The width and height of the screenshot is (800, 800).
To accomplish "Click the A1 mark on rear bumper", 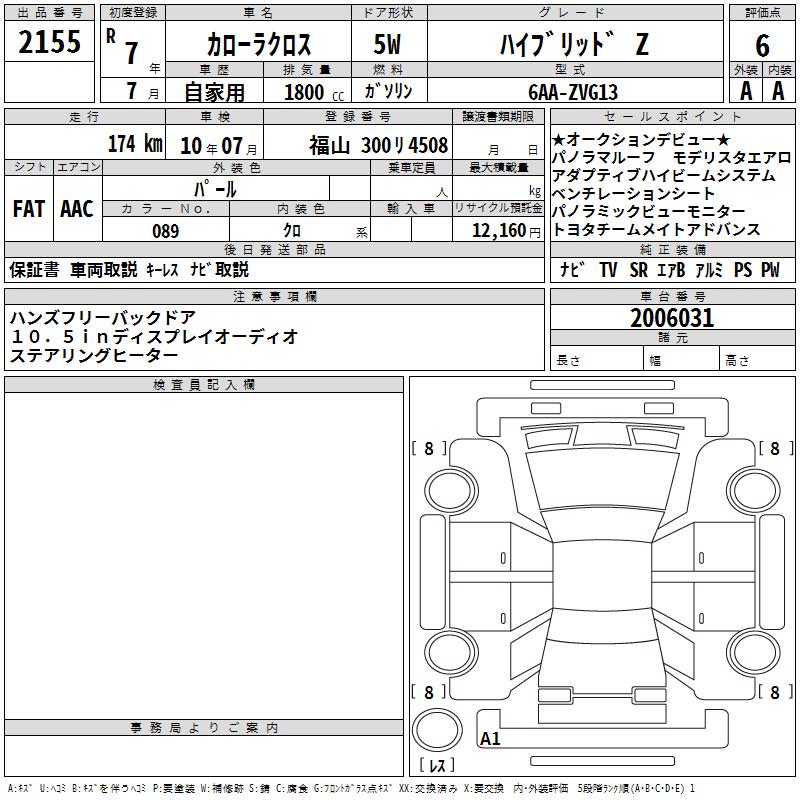I will tap(490, 738).
